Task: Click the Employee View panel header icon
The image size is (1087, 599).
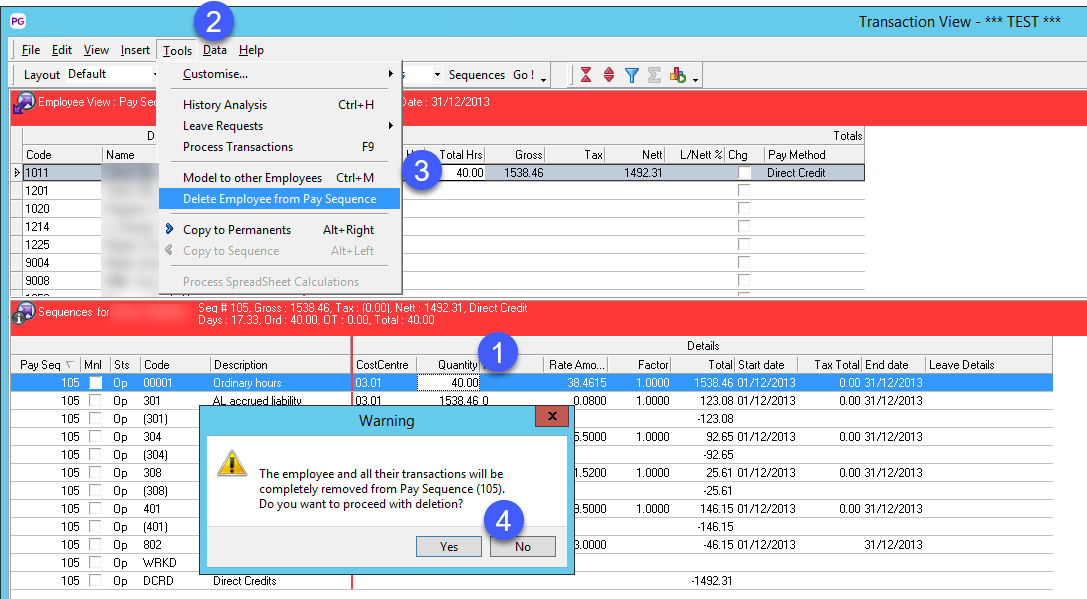Action: coord(24,102)
